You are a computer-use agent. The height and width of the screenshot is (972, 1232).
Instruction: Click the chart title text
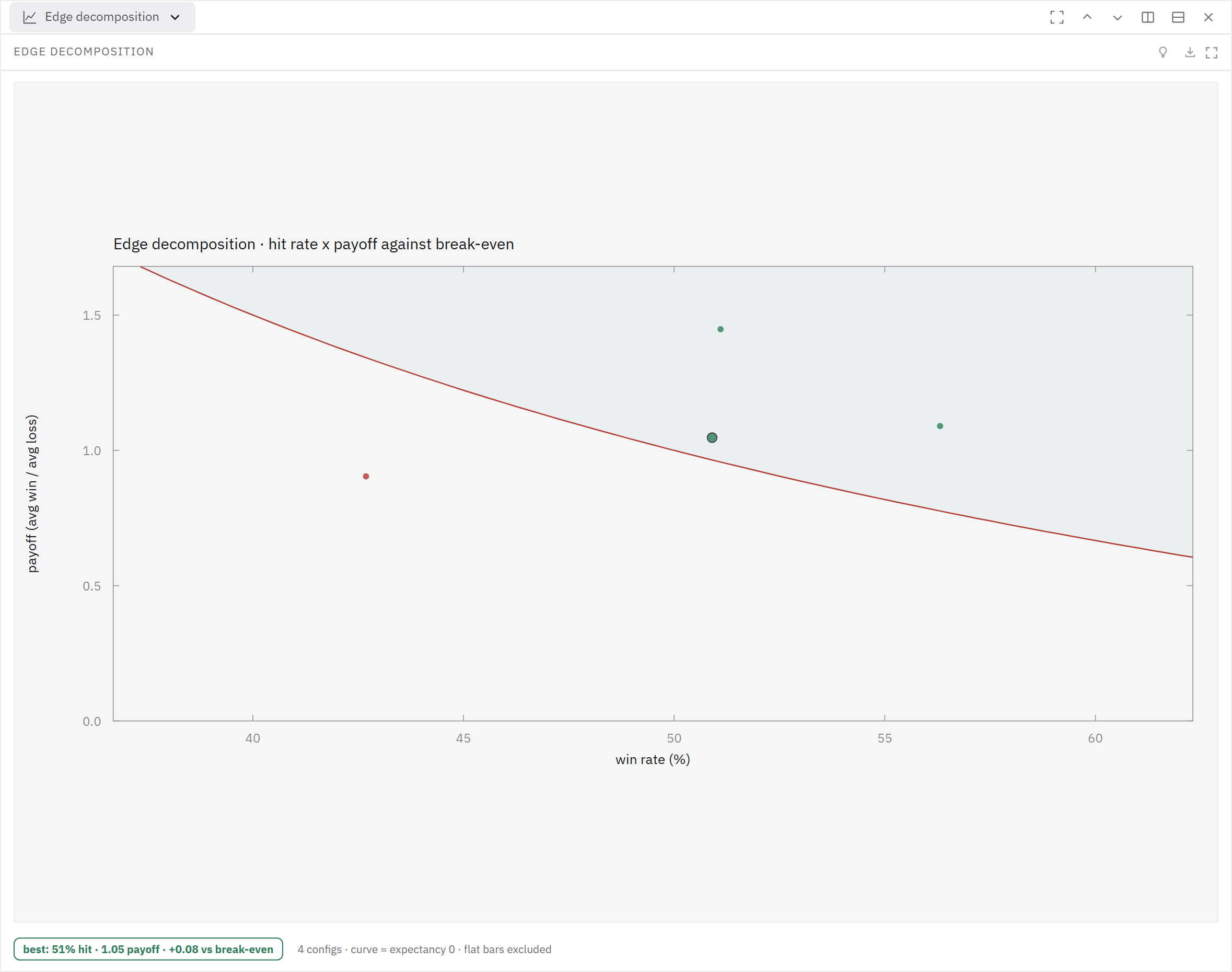313,244
